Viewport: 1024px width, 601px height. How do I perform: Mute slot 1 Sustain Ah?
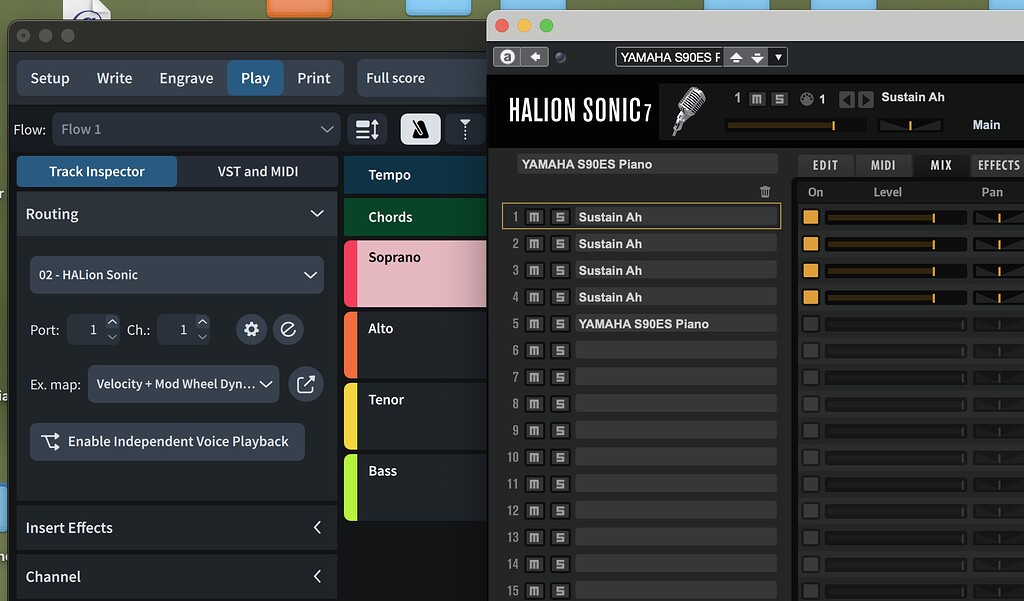(534, 216)
